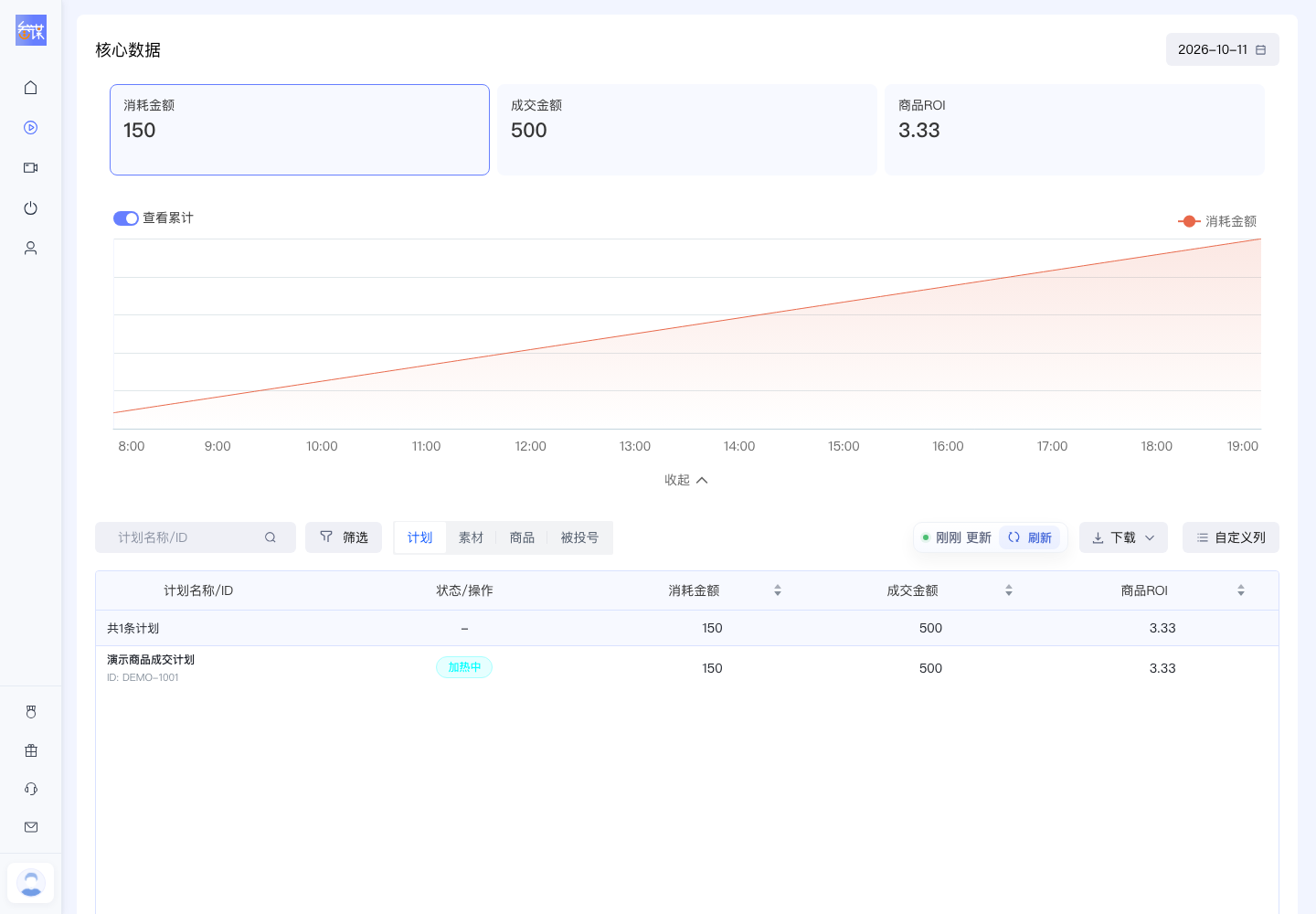Click the medal icon in the sidebar
Image resolution: width=1316 pixels, height=914 pixels.
pyautogui.click(x=31, y=712)
